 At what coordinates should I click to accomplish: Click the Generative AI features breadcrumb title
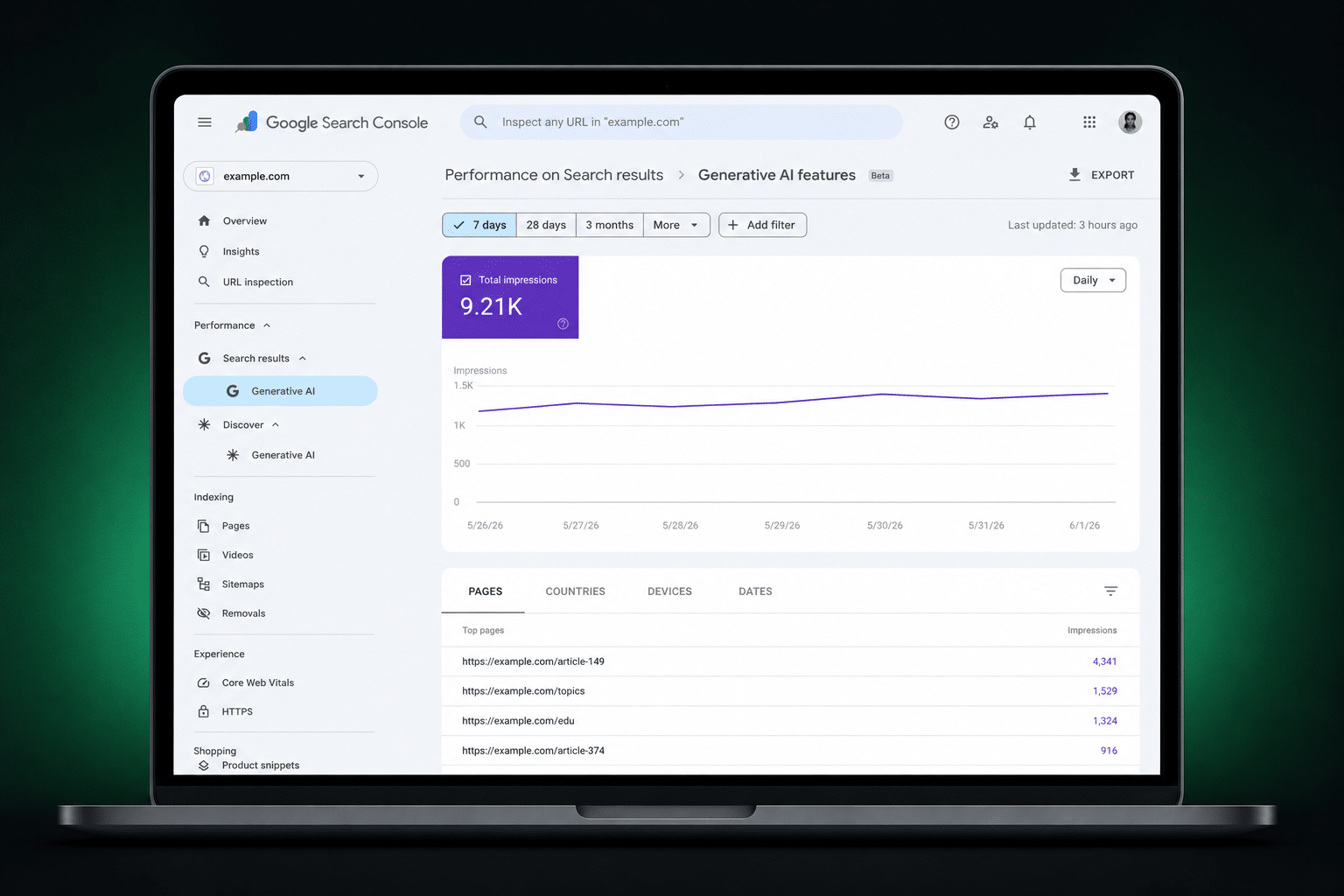click(x=777, y=175)
